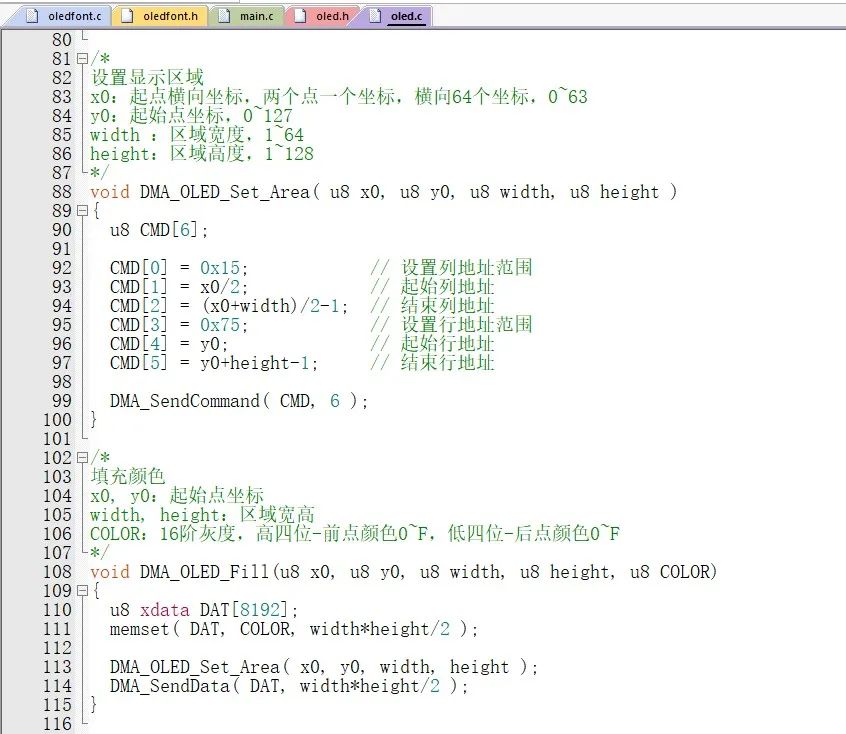Viewport: 846px width, 734px height.
Task: Click the 'width : 区域宽度, 1~64' comment
Action: pos(197,134)
